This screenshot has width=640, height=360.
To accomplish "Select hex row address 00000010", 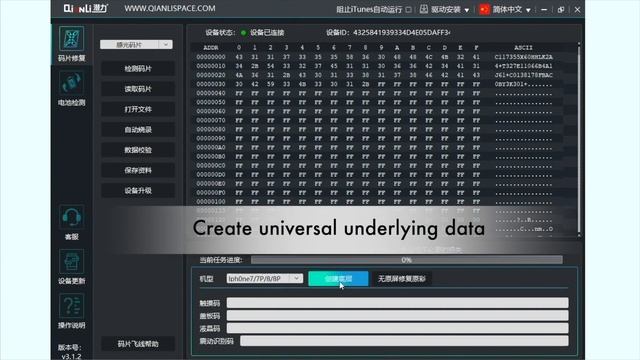I will point(211,66).
